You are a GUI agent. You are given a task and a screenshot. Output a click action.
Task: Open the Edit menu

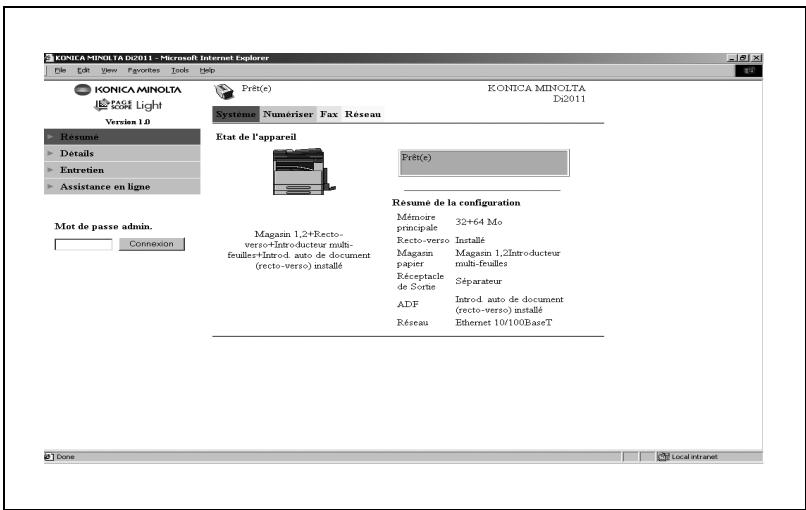(83, 70)
